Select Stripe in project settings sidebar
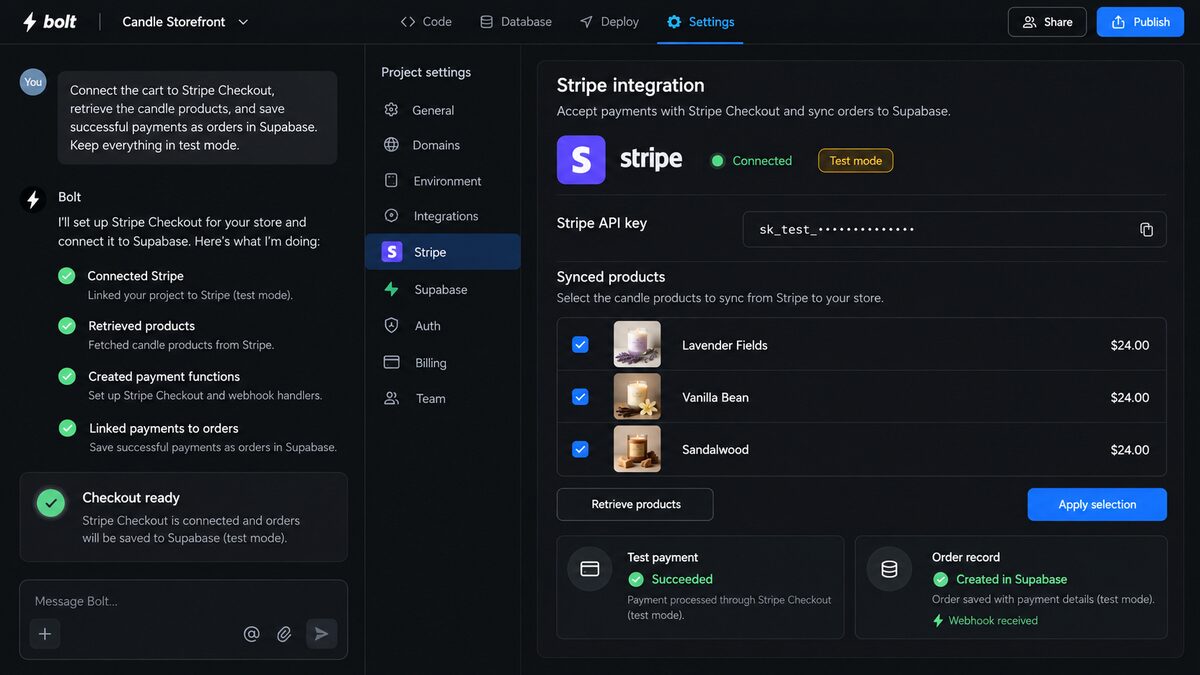Image resolution: width=1200 pixels, height=675 pixels. click(443, 252)
